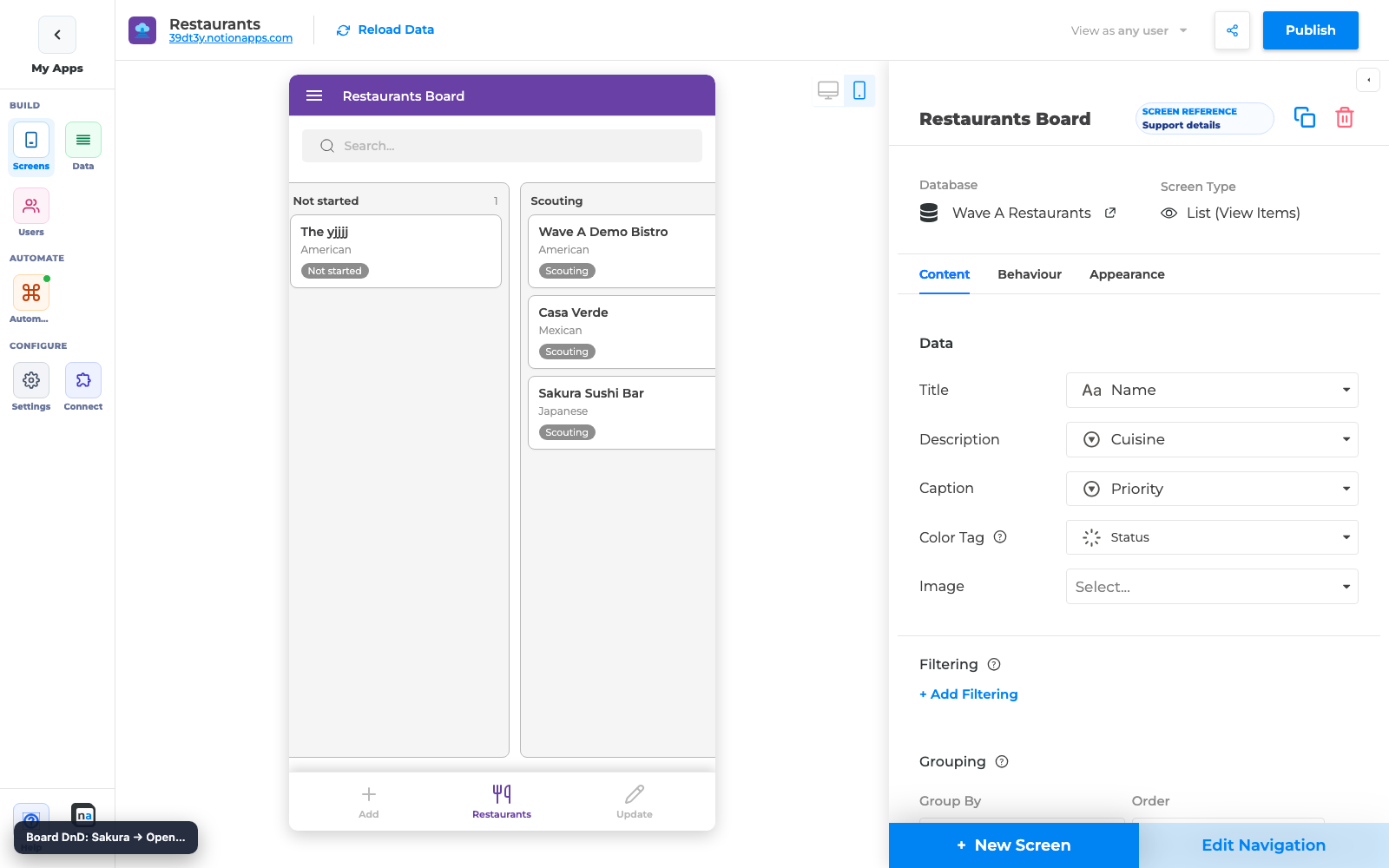Click the share icon button
The image size is (1389, 868).
coord(1232,30)
